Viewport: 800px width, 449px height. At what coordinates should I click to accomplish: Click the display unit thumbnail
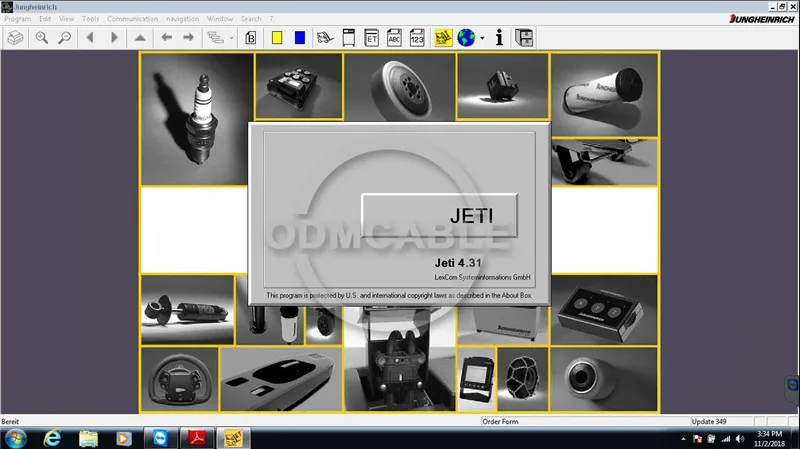click(477, 379)
